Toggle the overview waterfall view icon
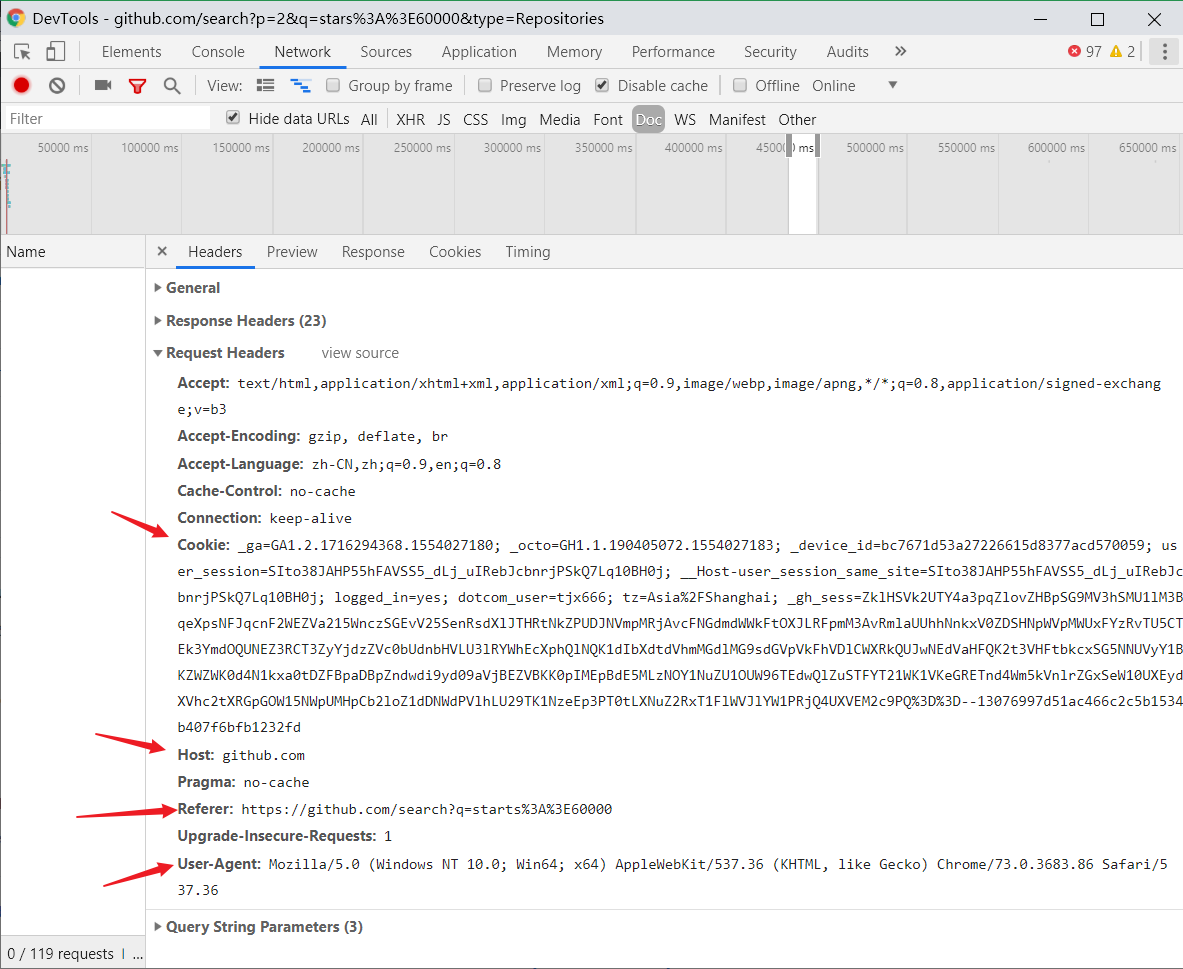This screenshot has width=1183, height=969. click(x=300, y=85)
